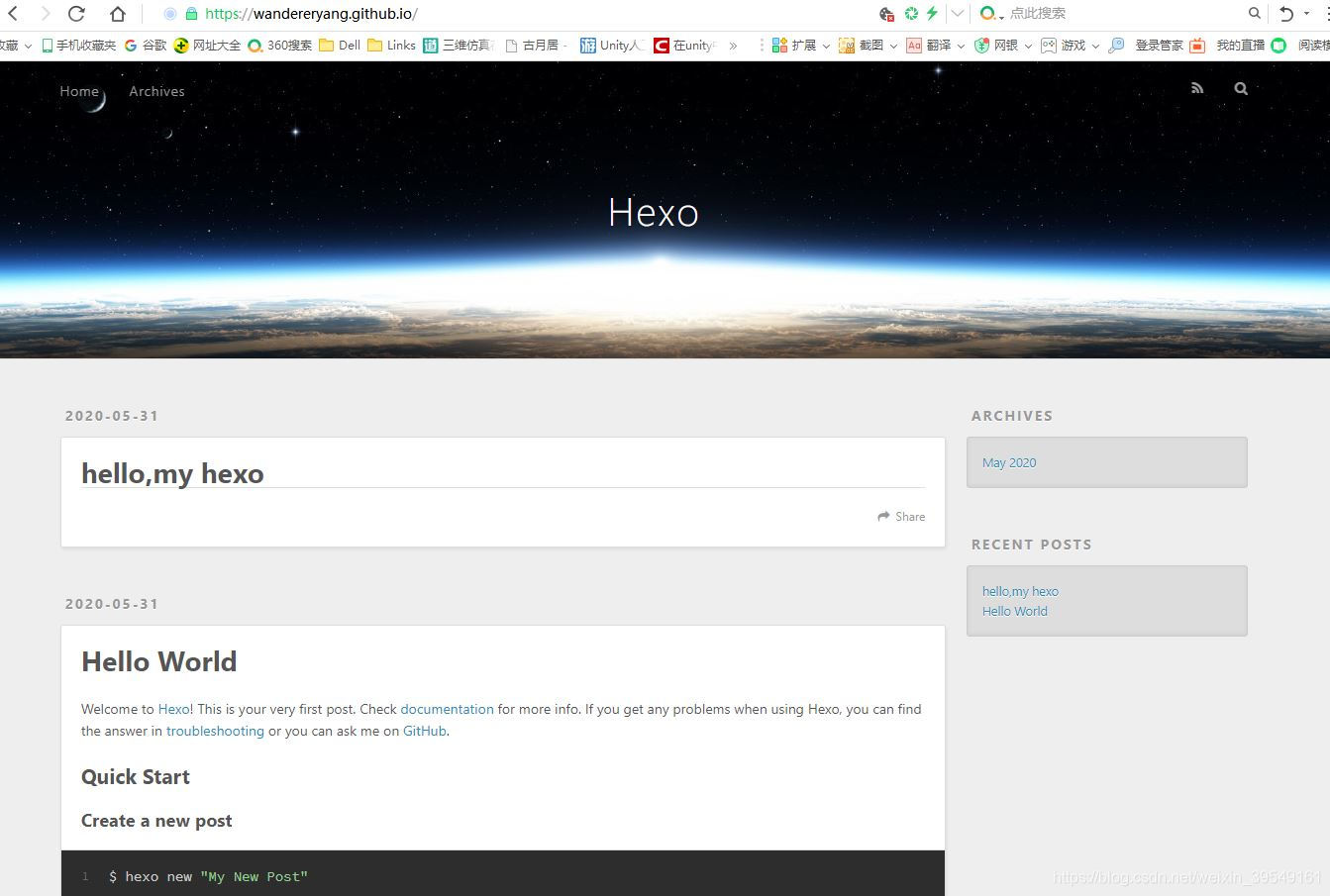Open the May 2020 archive link
The image size is (1330, 896).
(1009, 462)
